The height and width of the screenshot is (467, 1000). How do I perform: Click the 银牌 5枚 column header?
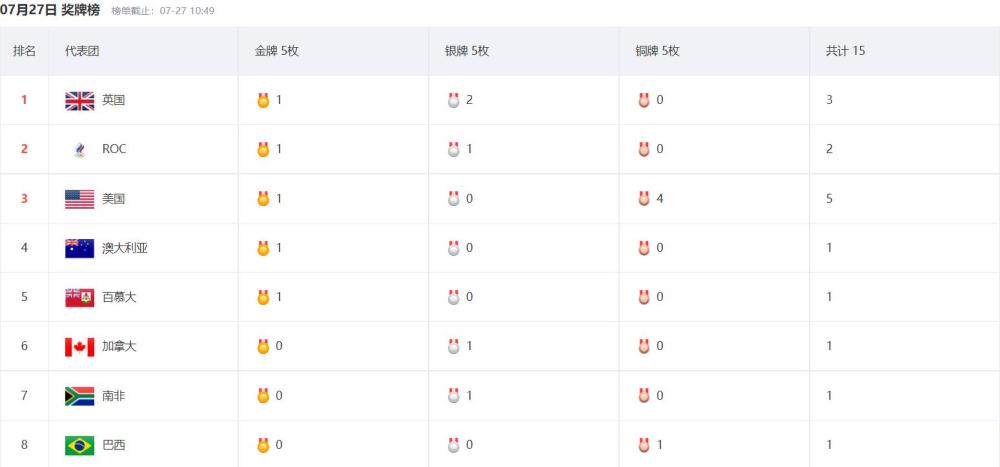click(467, 51)
